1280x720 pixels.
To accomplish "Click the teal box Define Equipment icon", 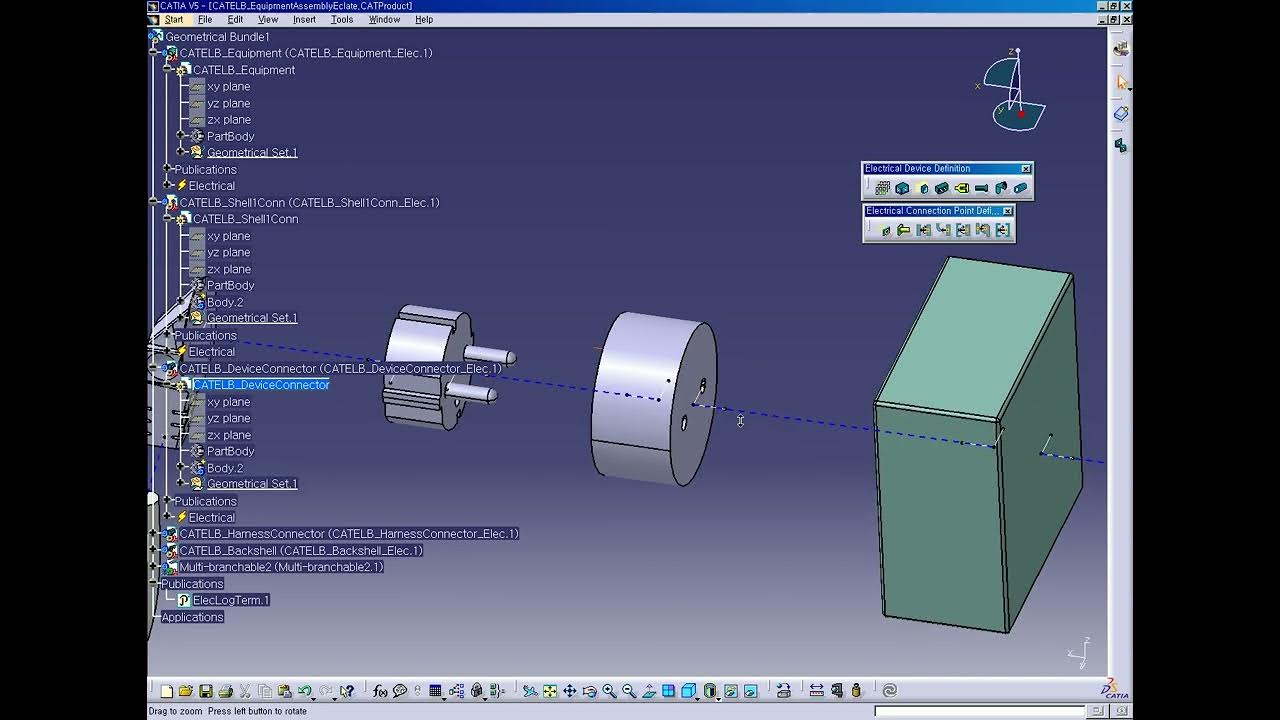I will (x=902, y=188).
